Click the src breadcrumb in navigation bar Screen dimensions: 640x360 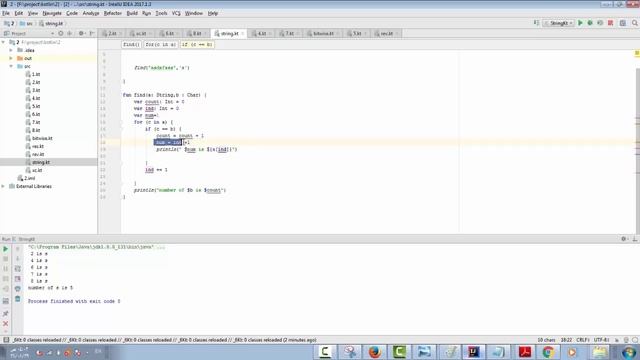pos(27,24)
